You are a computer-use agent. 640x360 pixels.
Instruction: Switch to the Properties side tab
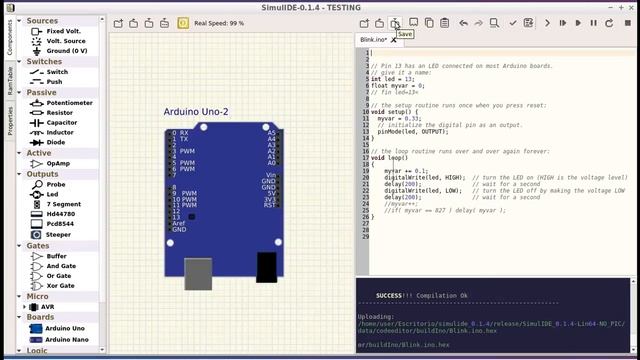10,121
